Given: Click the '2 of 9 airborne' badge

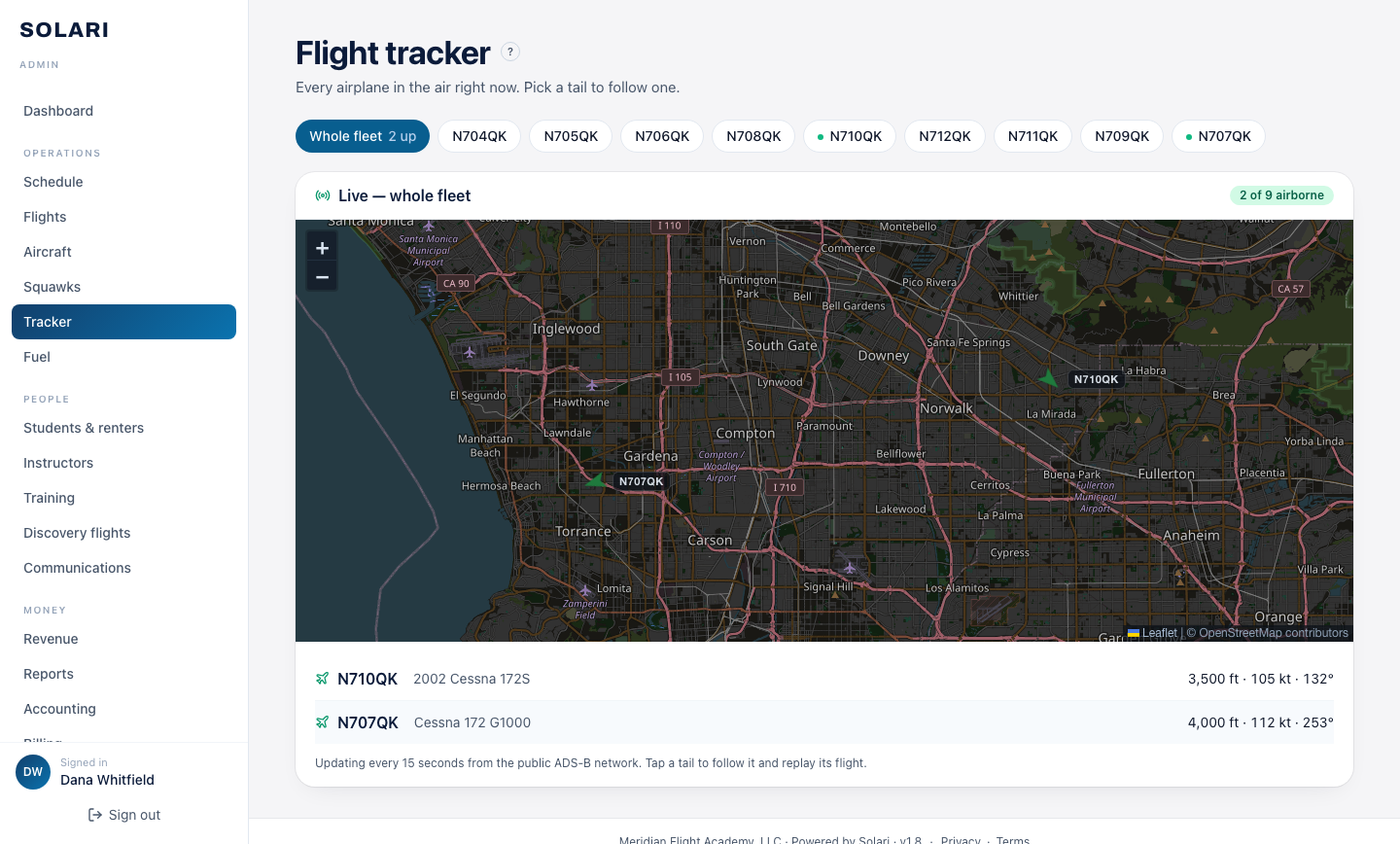Looking at the screenshot, I should point(1281,195).
